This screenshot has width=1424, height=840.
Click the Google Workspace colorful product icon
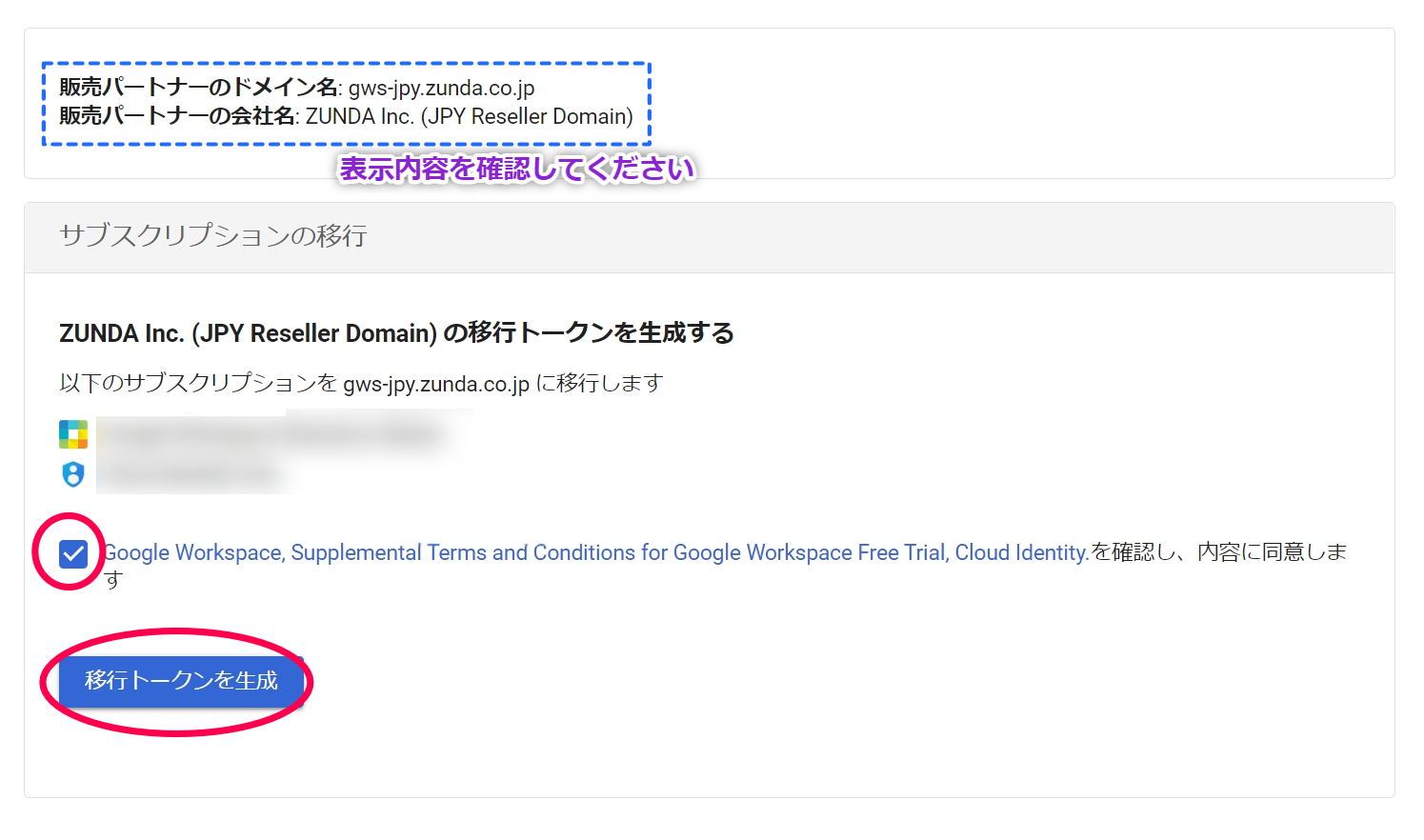[x=73, y=434]
